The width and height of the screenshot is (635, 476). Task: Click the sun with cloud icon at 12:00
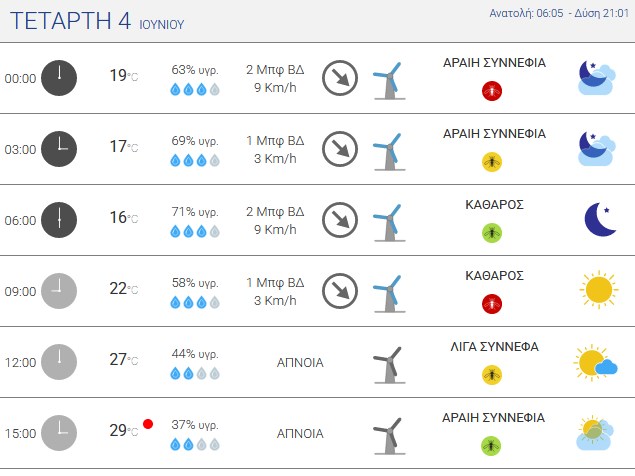point(595,363)
